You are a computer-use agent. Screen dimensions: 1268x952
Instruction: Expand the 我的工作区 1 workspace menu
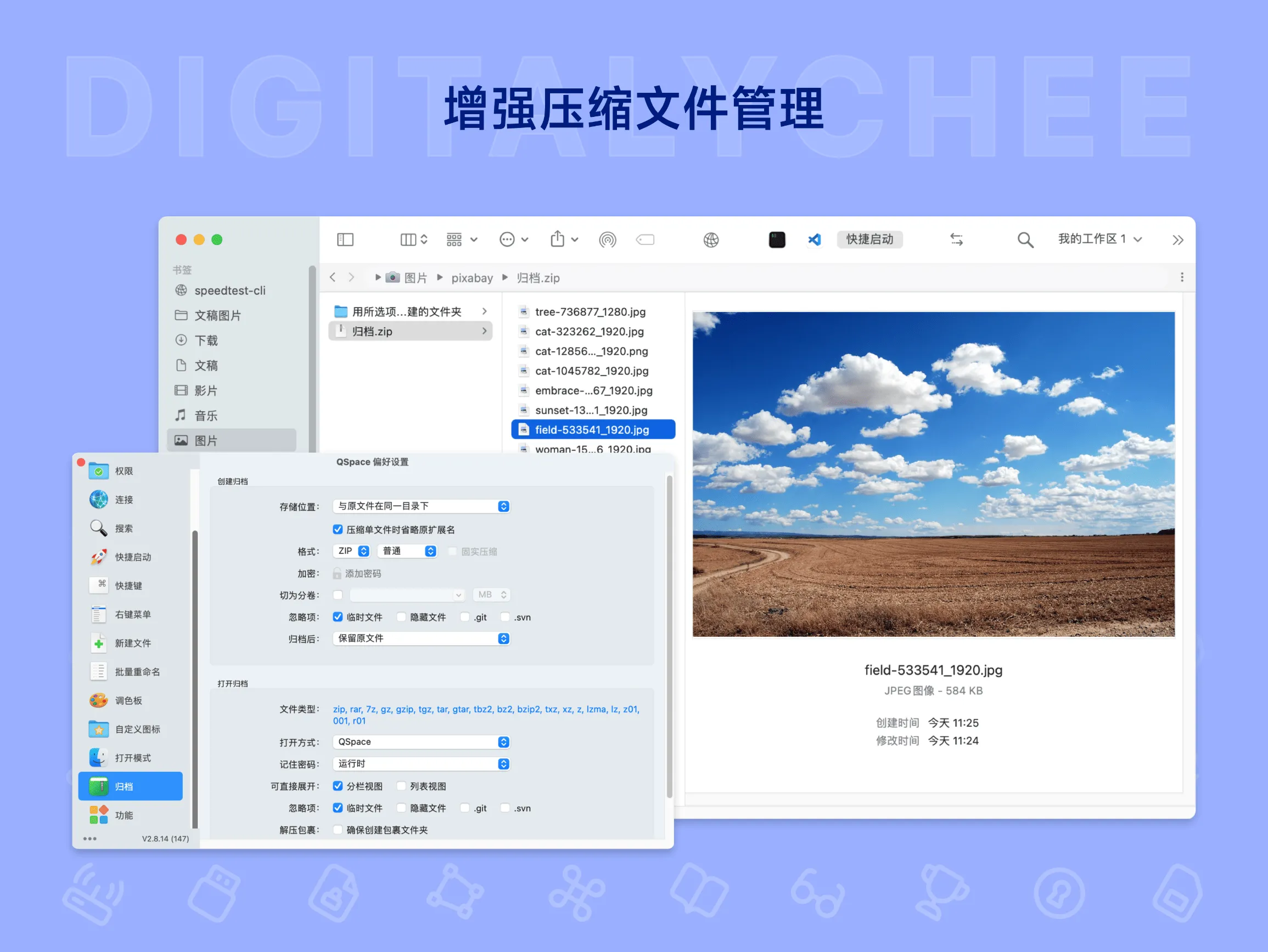(x=1099, y=239)
